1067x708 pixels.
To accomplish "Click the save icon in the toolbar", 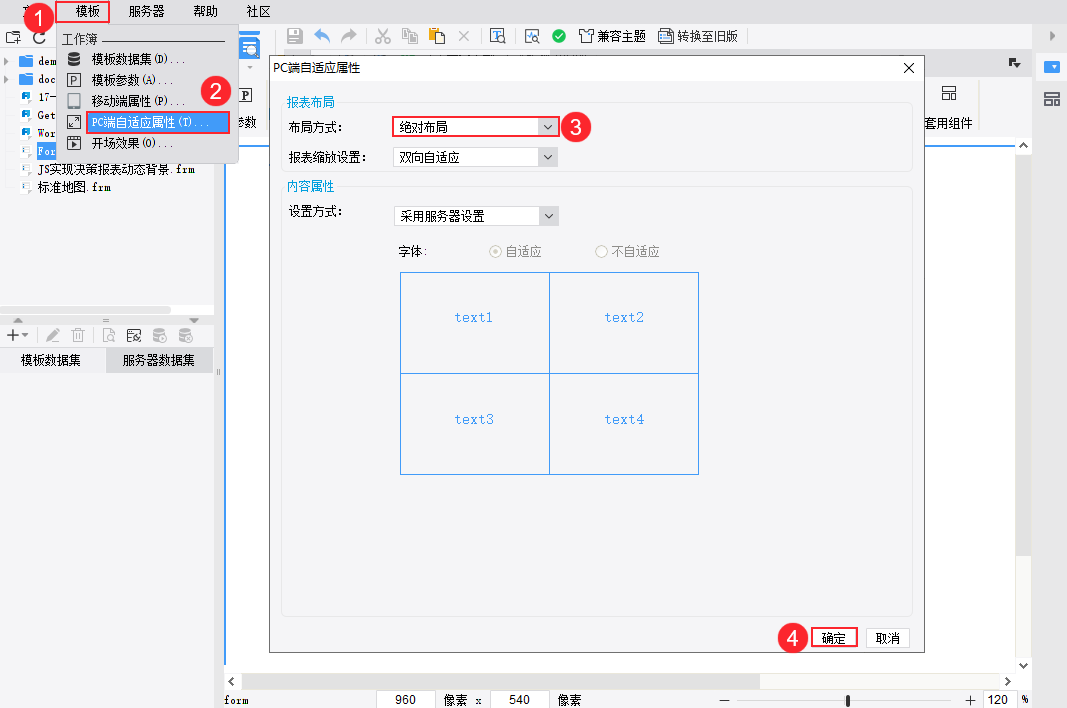I will coord(295,35).
